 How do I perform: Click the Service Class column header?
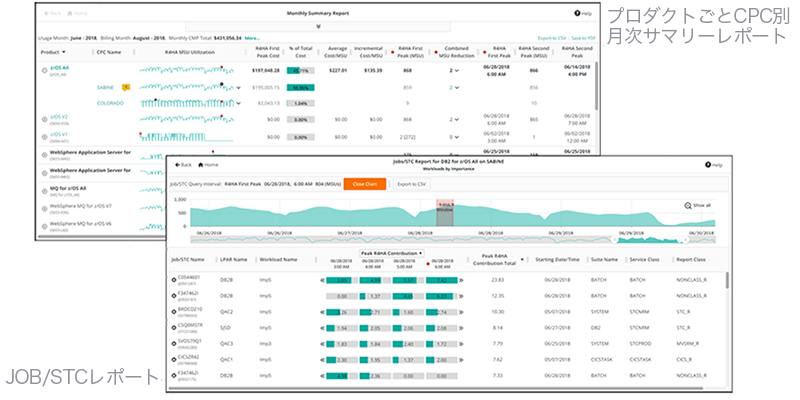coord(644,260)
